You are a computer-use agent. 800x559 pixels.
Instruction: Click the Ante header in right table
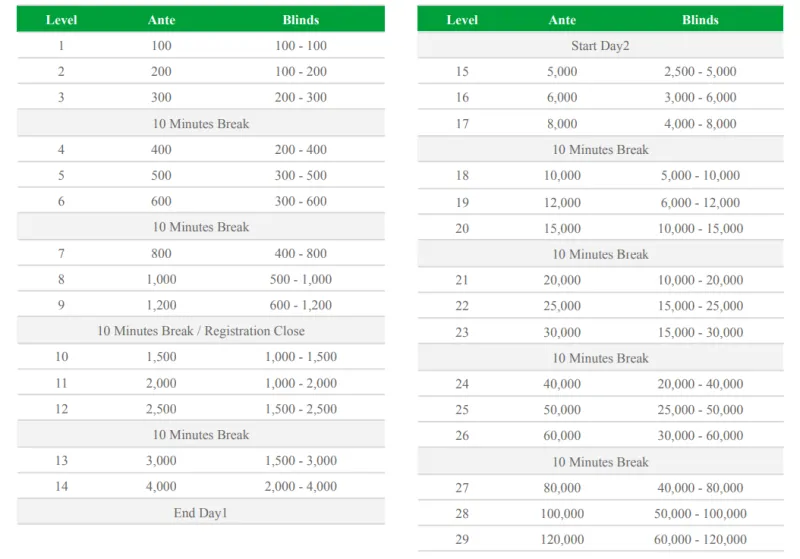(562, 20)
